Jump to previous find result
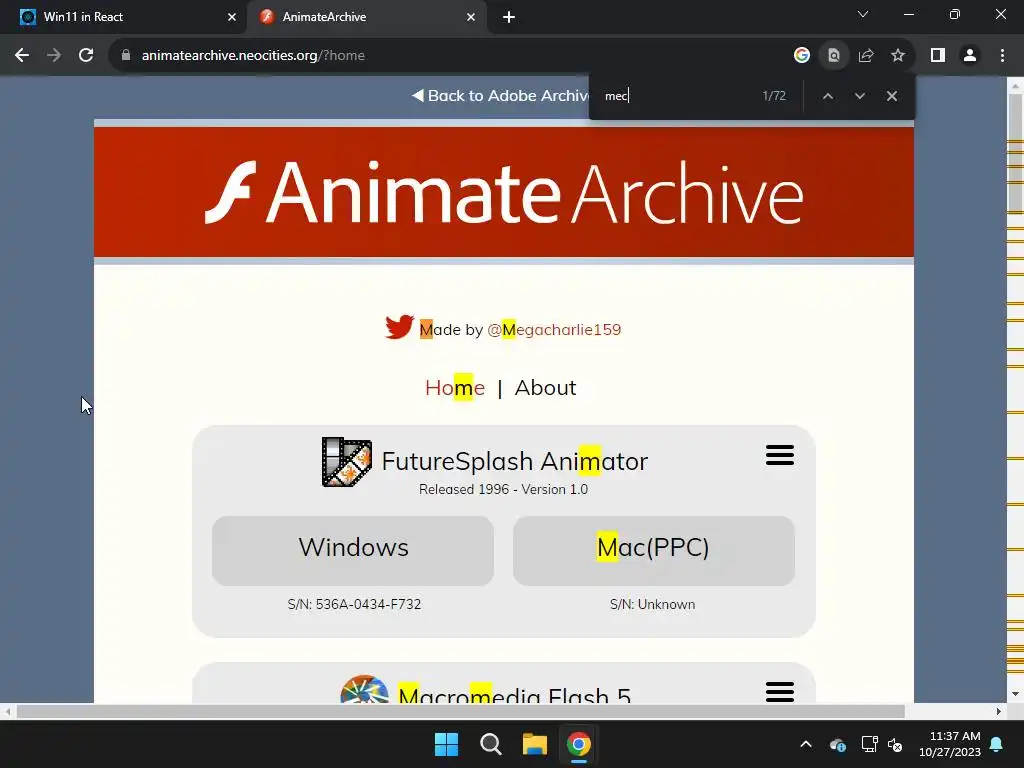This screenshot has width=1024, height=768. 827,96
